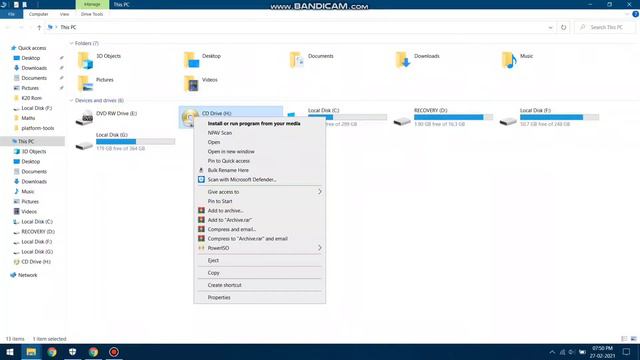This screenshot has height=360, width=640.
Task: Switch to large icons view in status bar
Action: (633, 339)
